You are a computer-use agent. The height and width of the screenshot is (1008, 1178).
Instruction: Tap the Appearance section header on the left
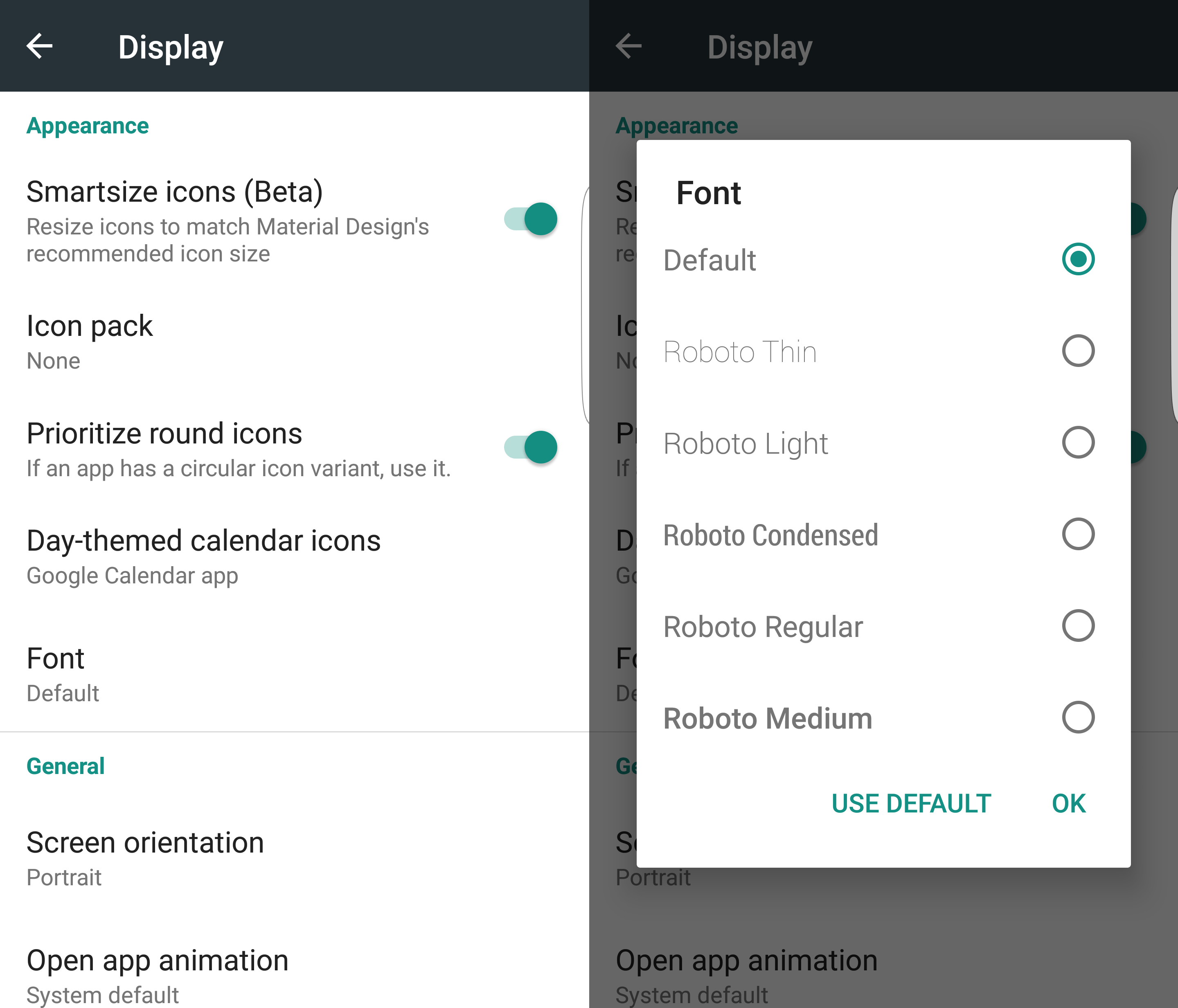click(88, 126)
